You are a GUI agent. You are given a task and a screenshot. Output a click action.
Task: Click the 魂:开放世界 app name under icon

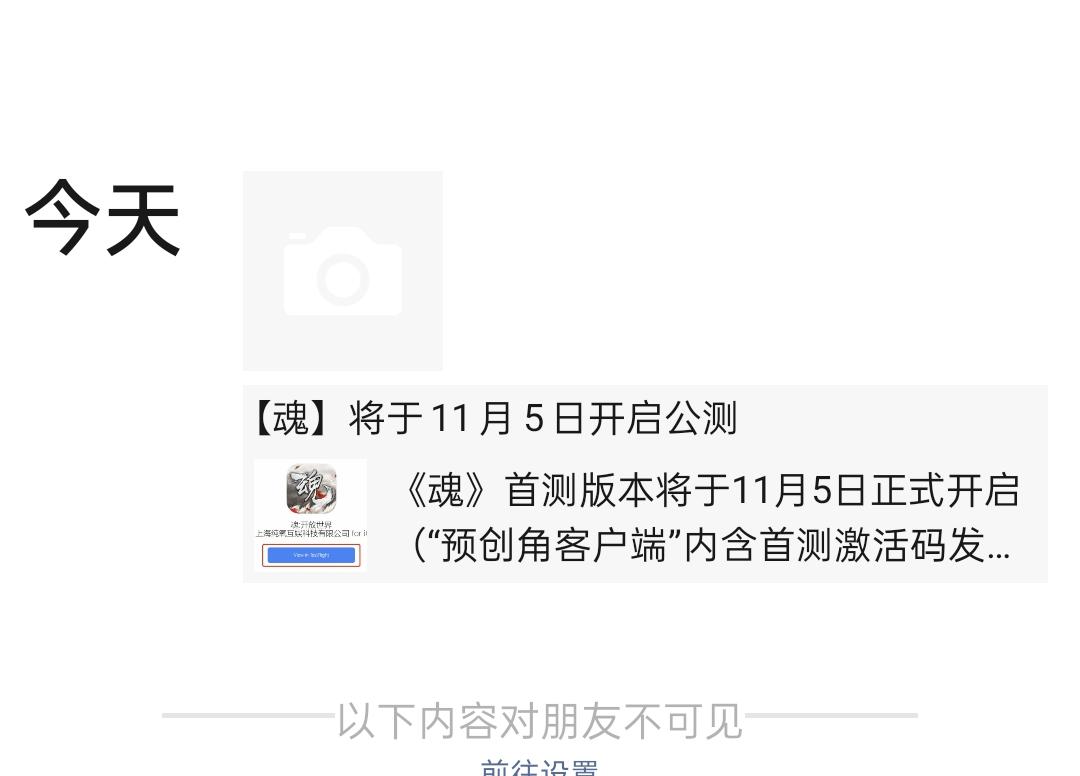click(311, 525)
